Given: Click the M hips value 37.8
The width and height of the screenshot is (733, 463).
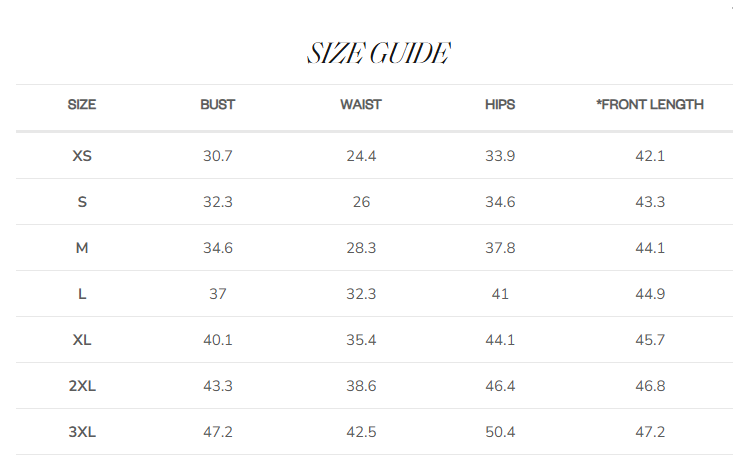Looking at the screenshot, I should (500, 248).
